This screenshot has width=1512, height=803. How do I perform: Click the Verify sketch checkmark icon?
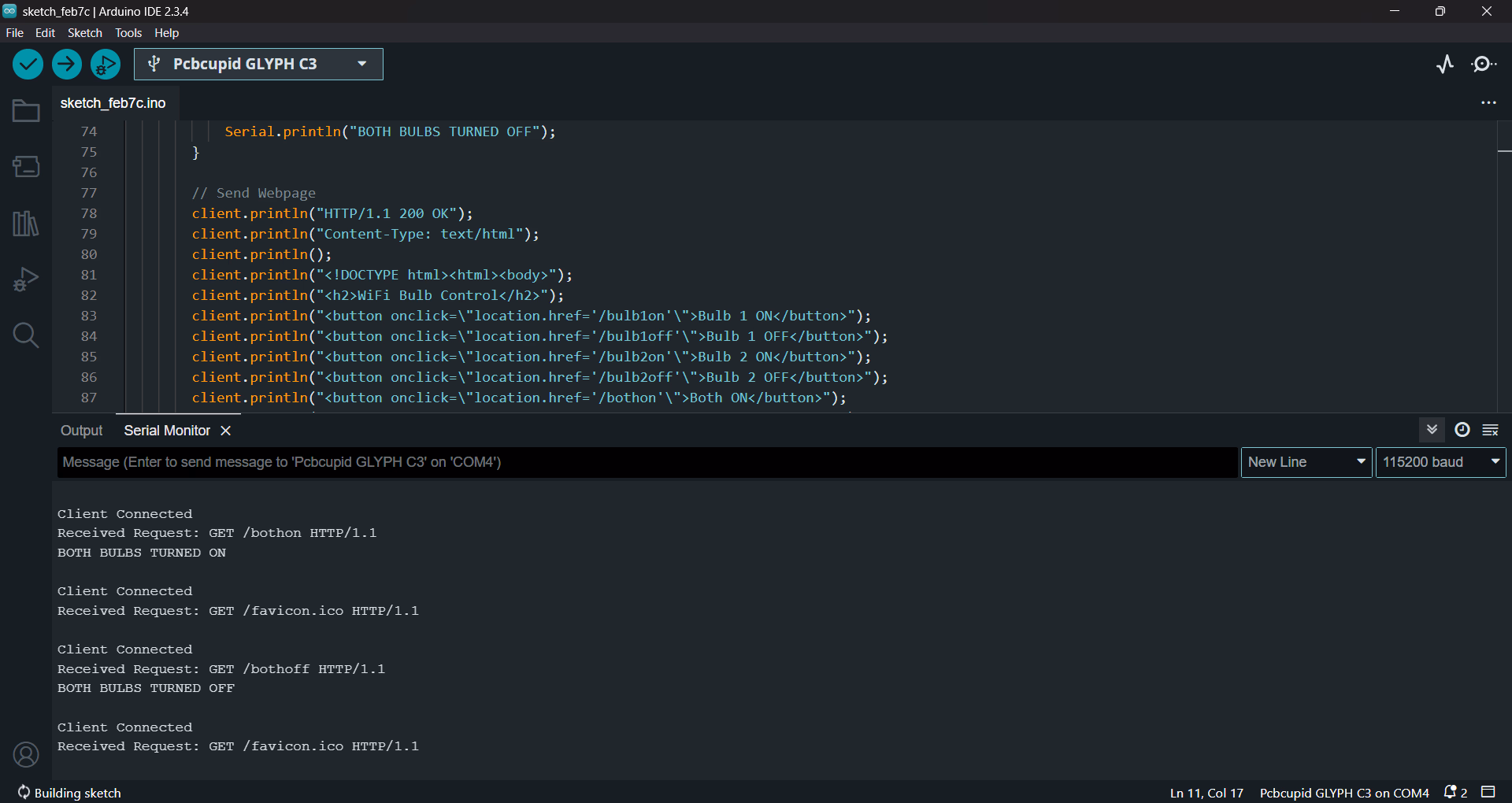pyautogui.click(x=28, y=64)
